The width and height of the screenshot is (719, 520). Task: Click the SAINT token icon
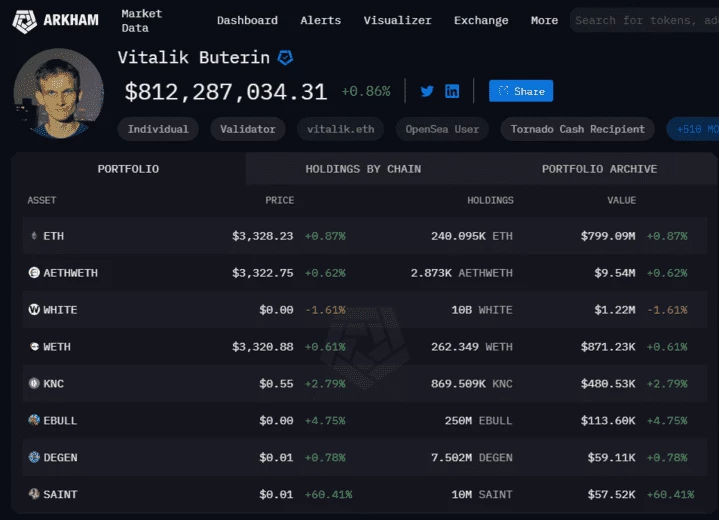(x=34, y=494)
